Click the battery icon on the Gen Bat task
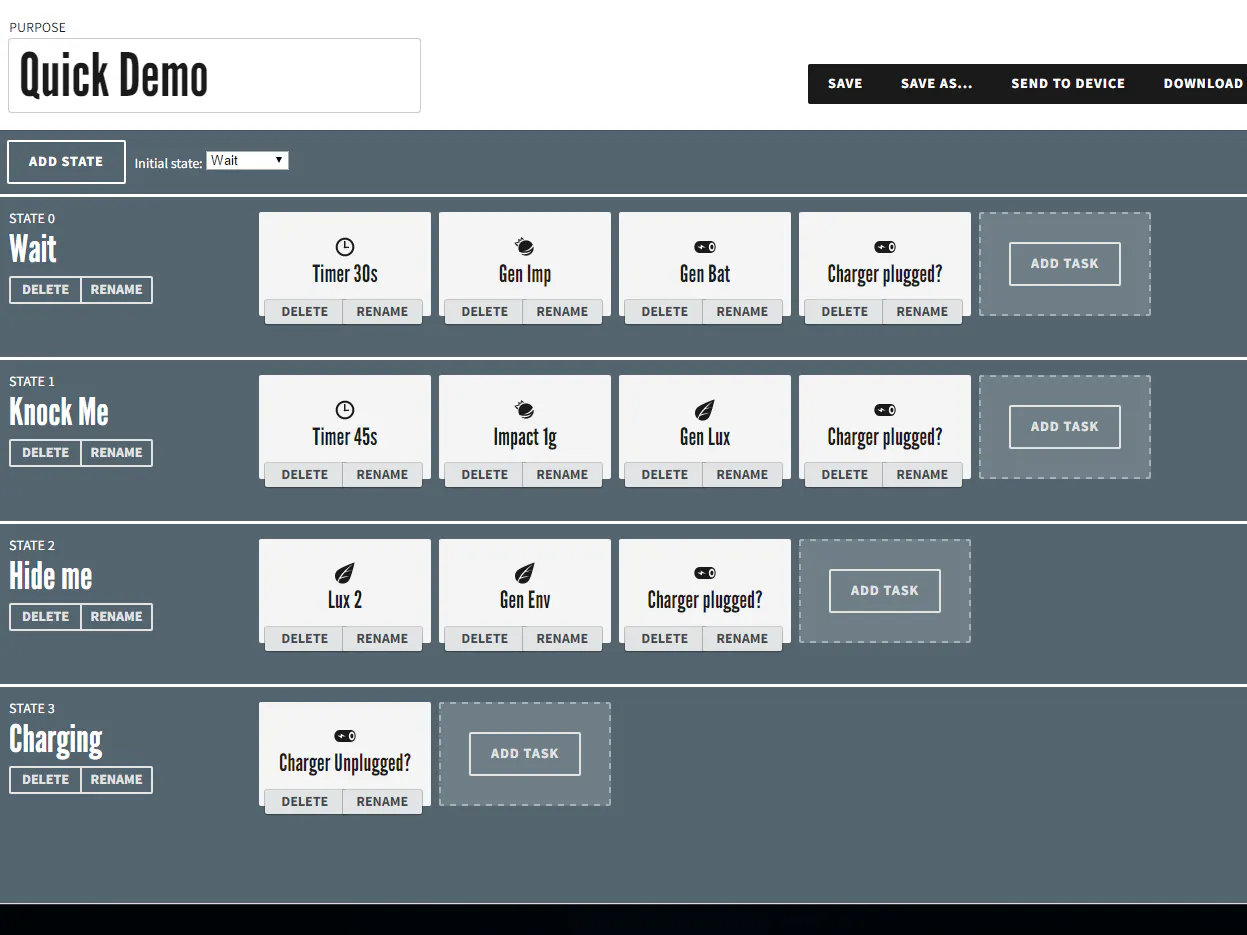This screenshot has width=1247, height=935. click(x=704, y=246)
